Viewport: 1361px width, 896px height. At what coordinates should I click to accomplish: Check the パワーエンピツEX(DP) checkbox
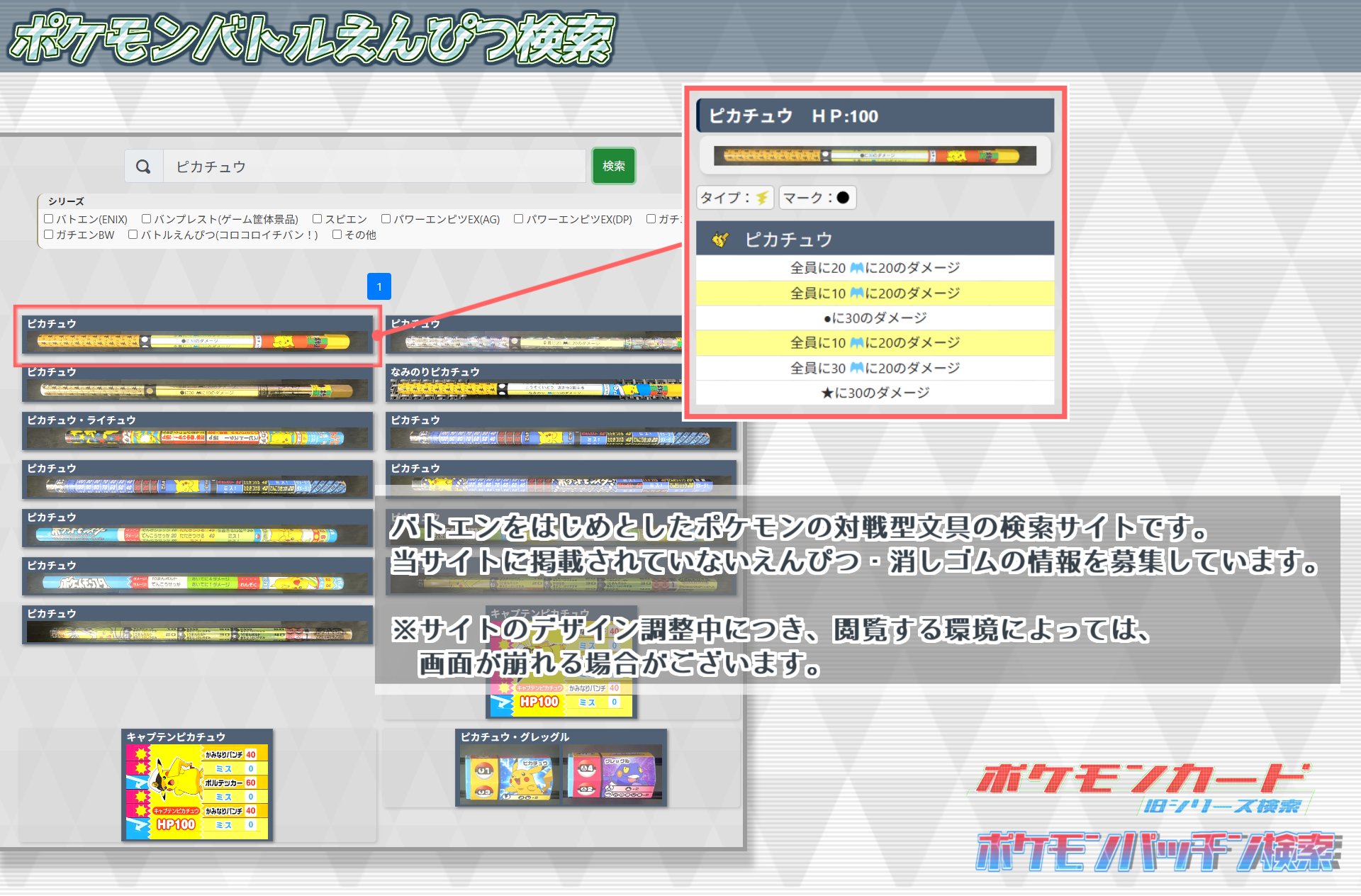[x=519, y=219]
